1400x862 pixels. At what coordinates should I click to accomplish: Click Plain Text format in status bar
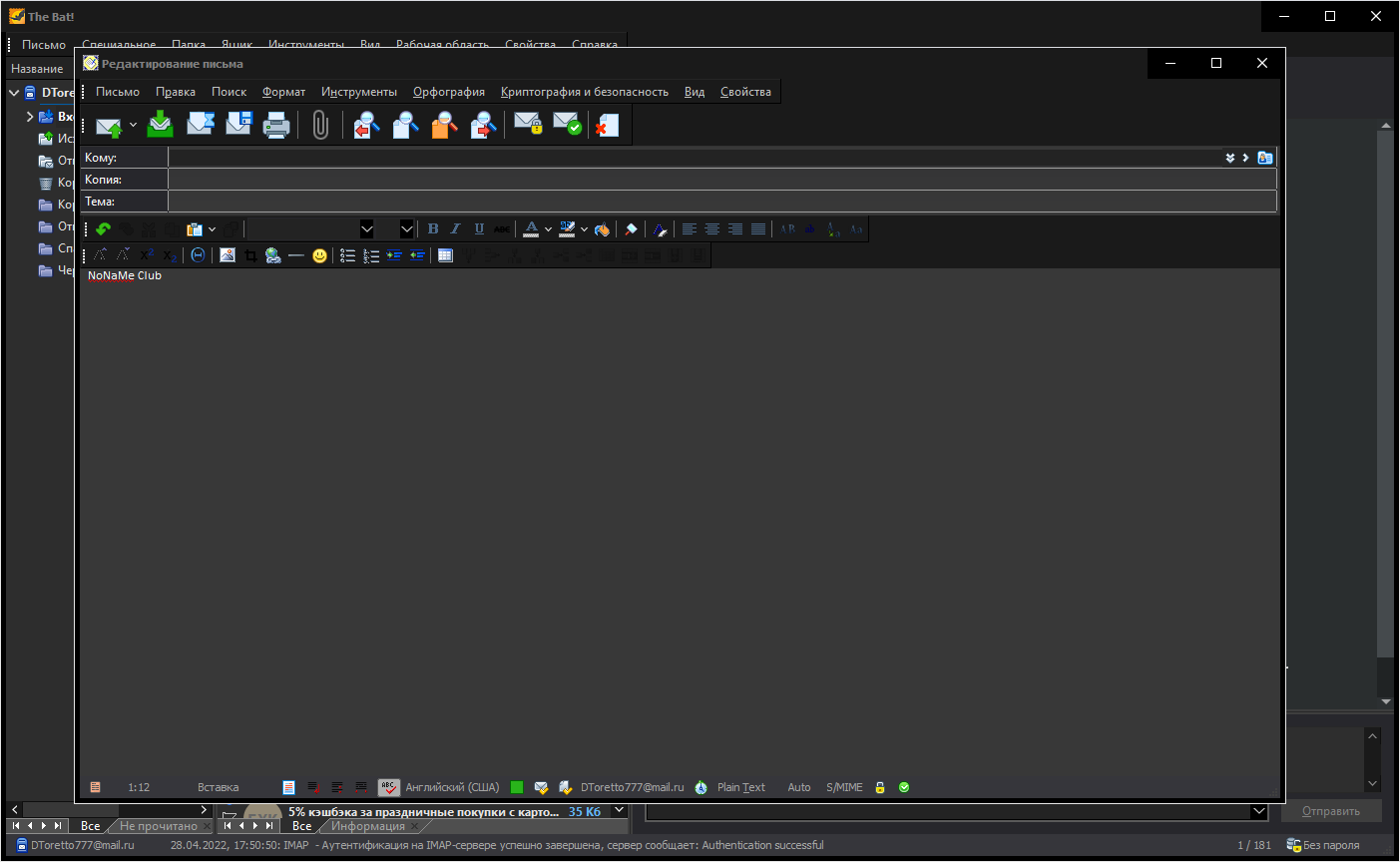(x=740, y=787)
